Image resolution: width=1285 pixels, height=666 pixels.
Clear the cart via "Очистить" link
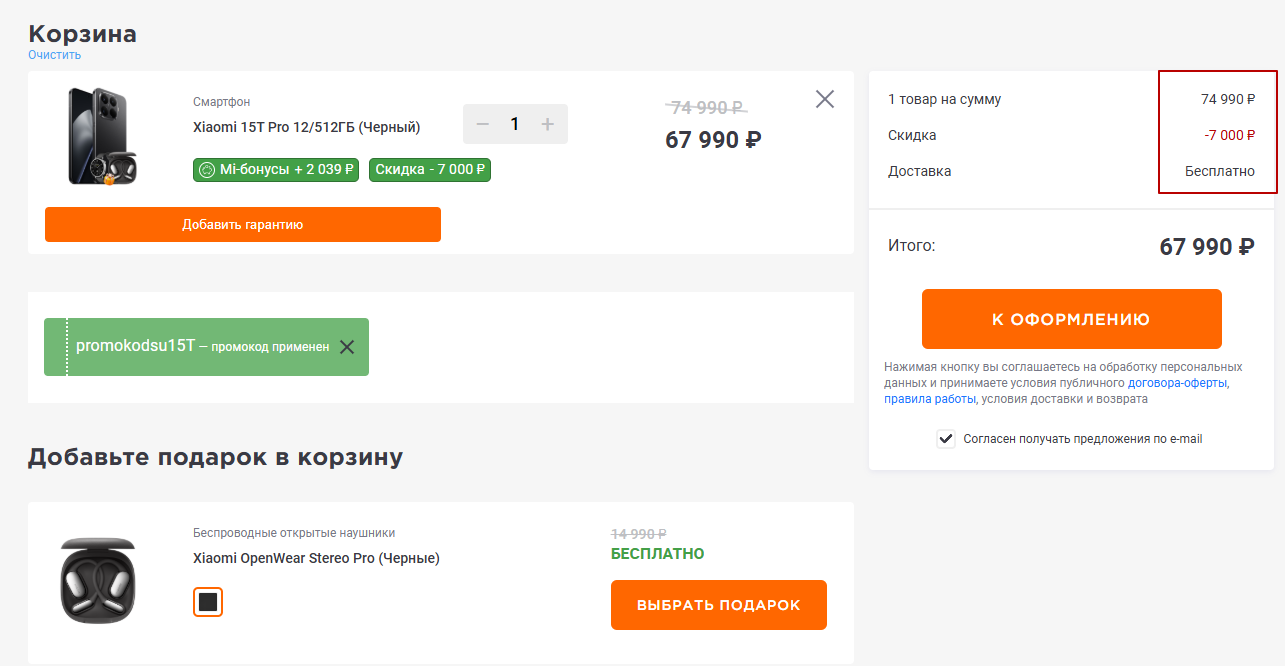click(55, 55)
